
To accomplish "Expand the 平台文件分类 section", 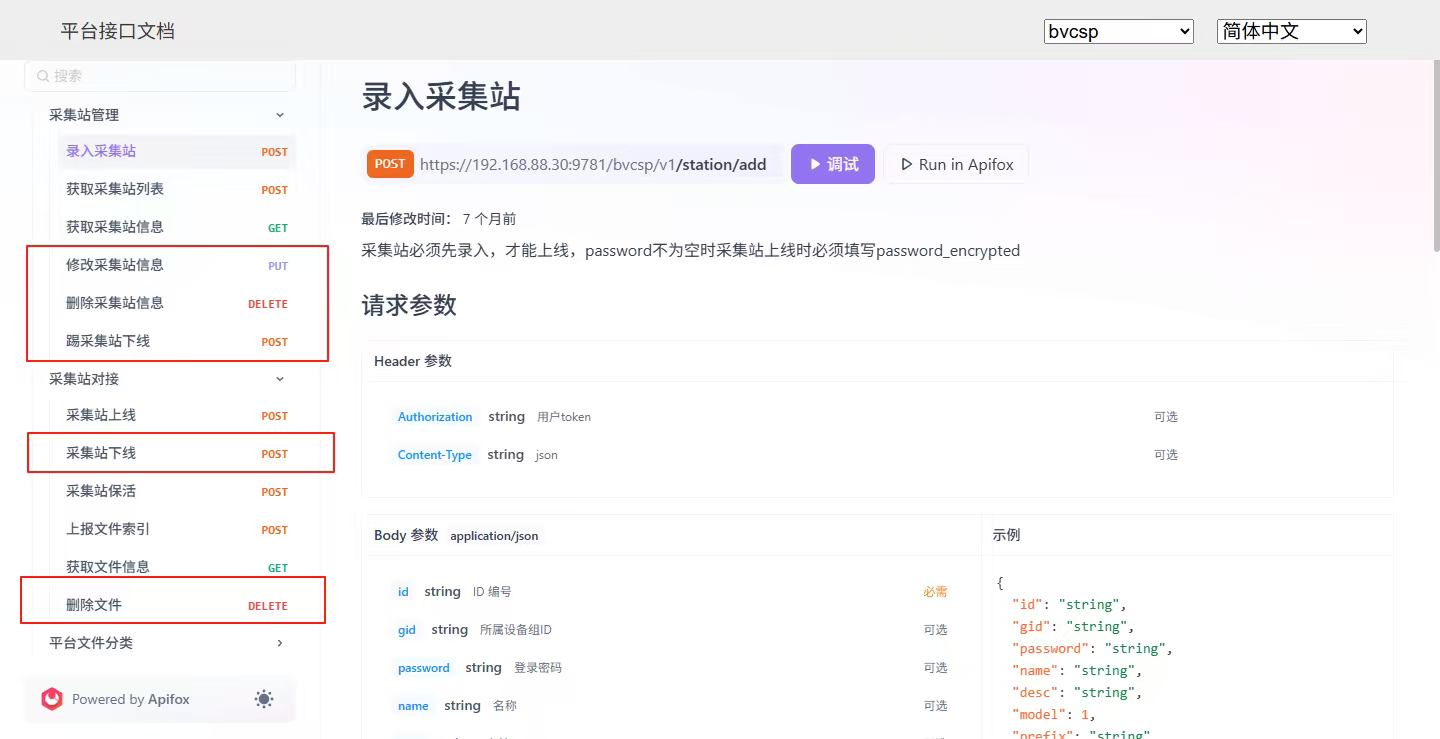I will click(280, 643).
